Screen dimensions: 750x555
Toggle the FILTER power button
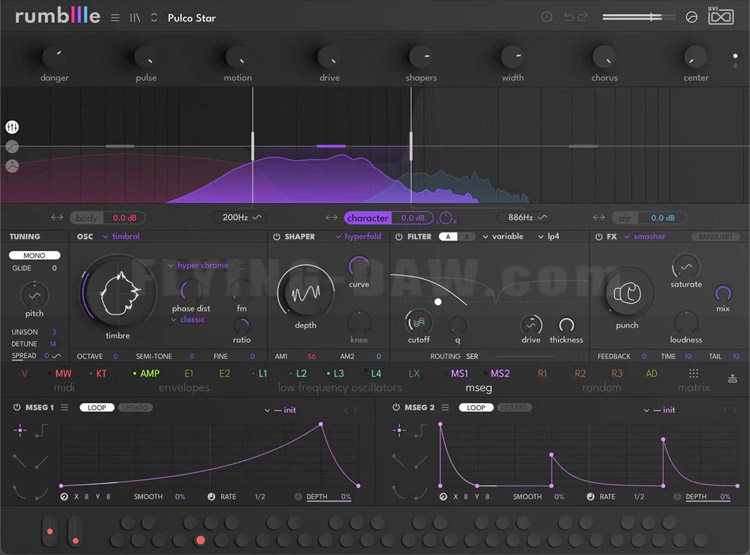[399, 237]
